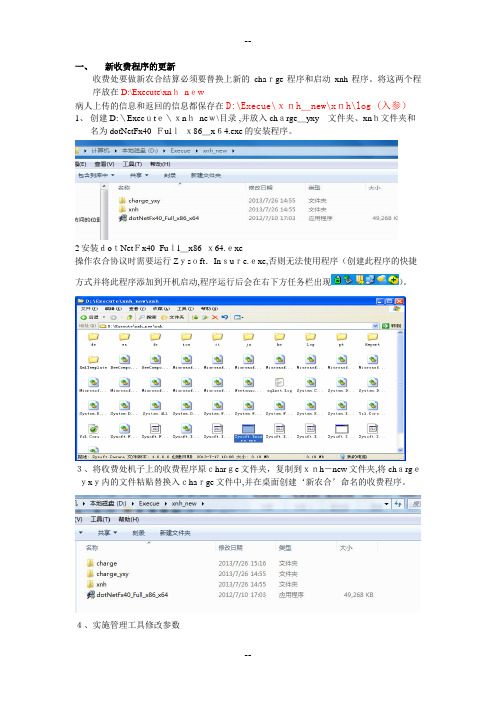Click 2013/7/26 15:16 date in bottom Explorer

click(242, 563)
